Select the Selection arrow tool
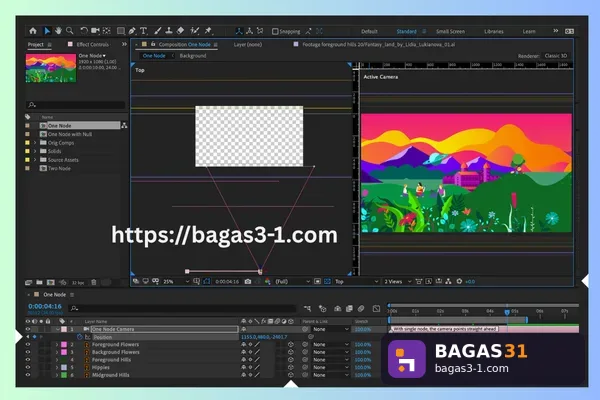This screenshot has width=600, height=400. coord(47,31)
